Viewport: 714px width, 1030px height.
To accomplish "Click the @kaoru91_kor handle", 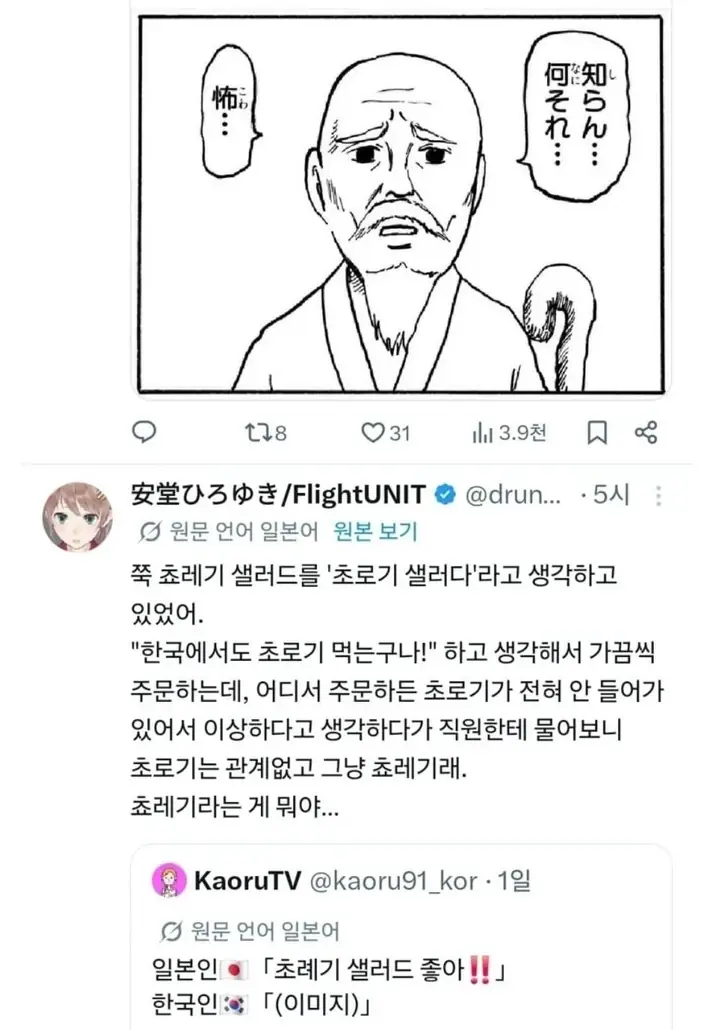I will tap(392, 880).
